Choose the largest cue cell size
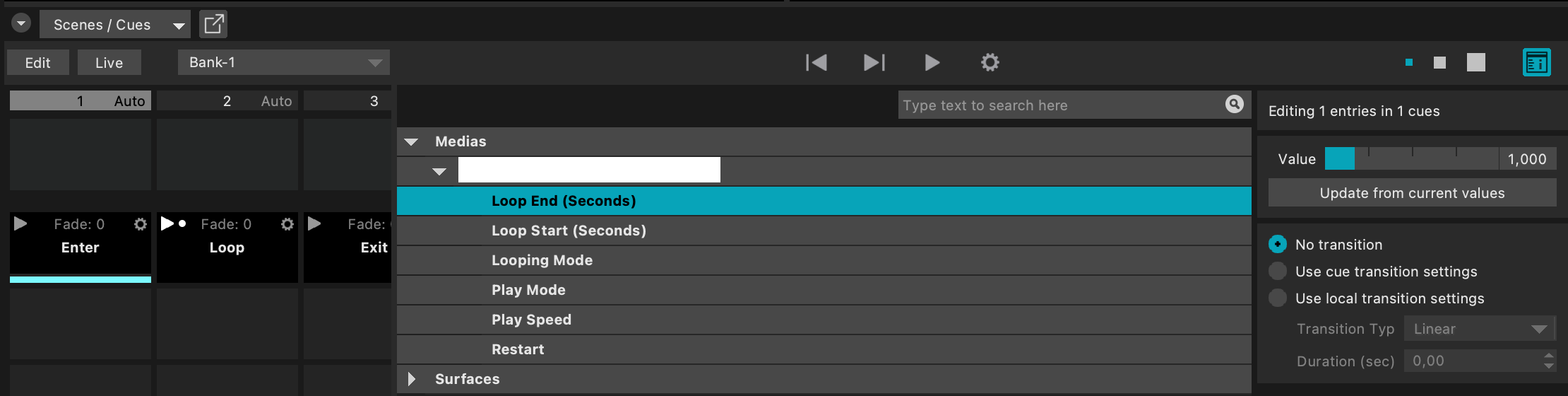Screen dimensions: 1568x396 click(1476, 63)
